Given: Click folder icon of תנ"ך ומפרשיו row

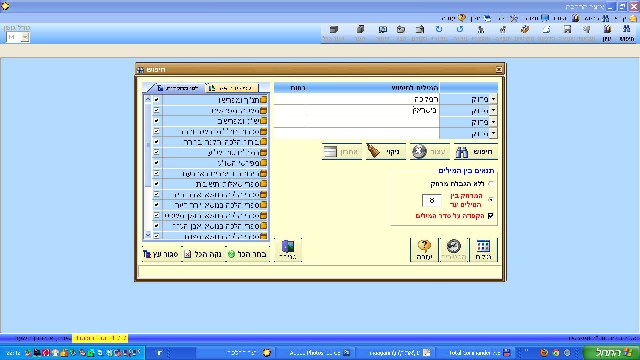Looking at the screenshot, I should click(264, 100).
